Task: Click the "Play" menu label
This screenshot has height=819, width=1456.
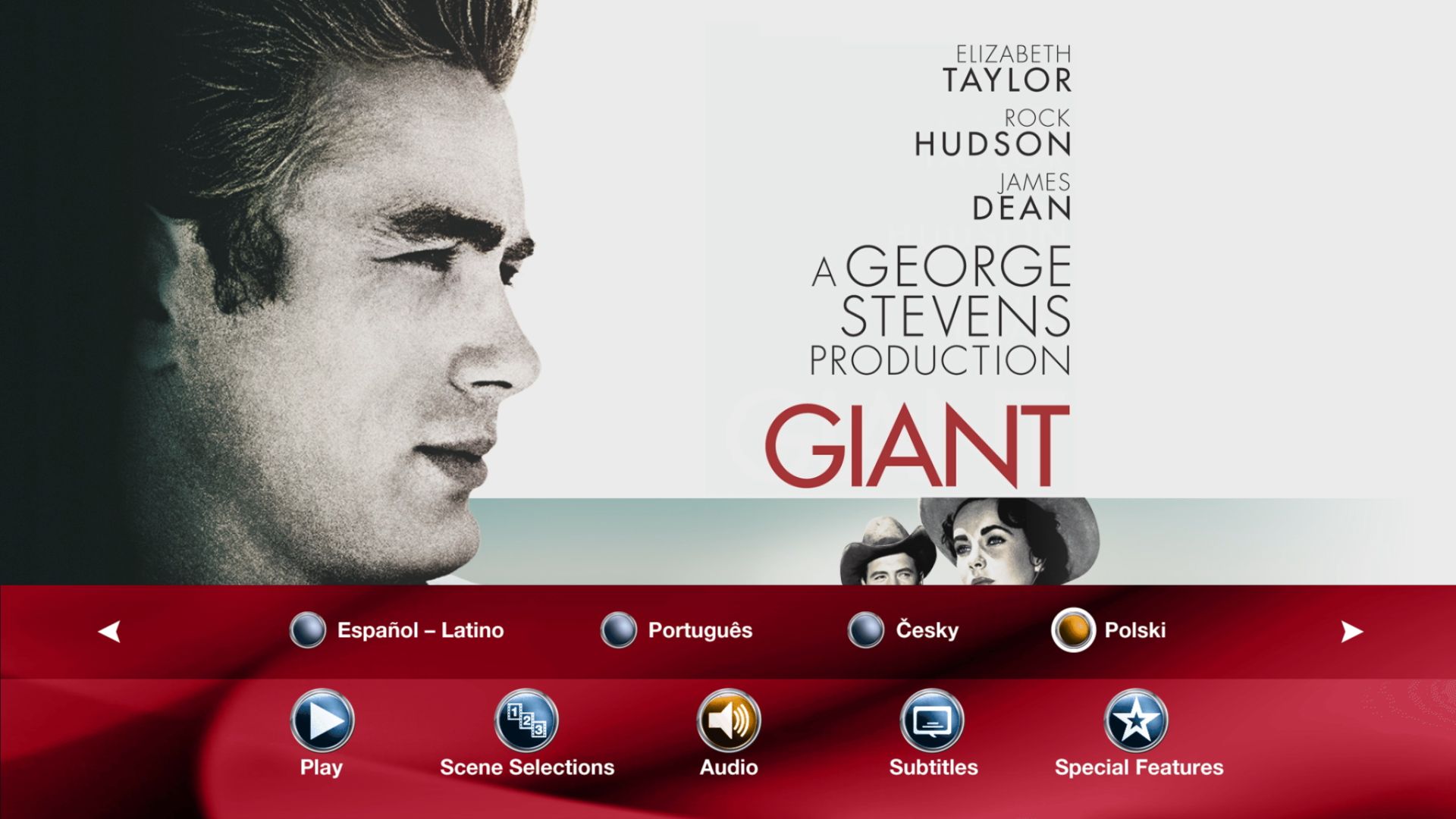Action: coord(322,767)
